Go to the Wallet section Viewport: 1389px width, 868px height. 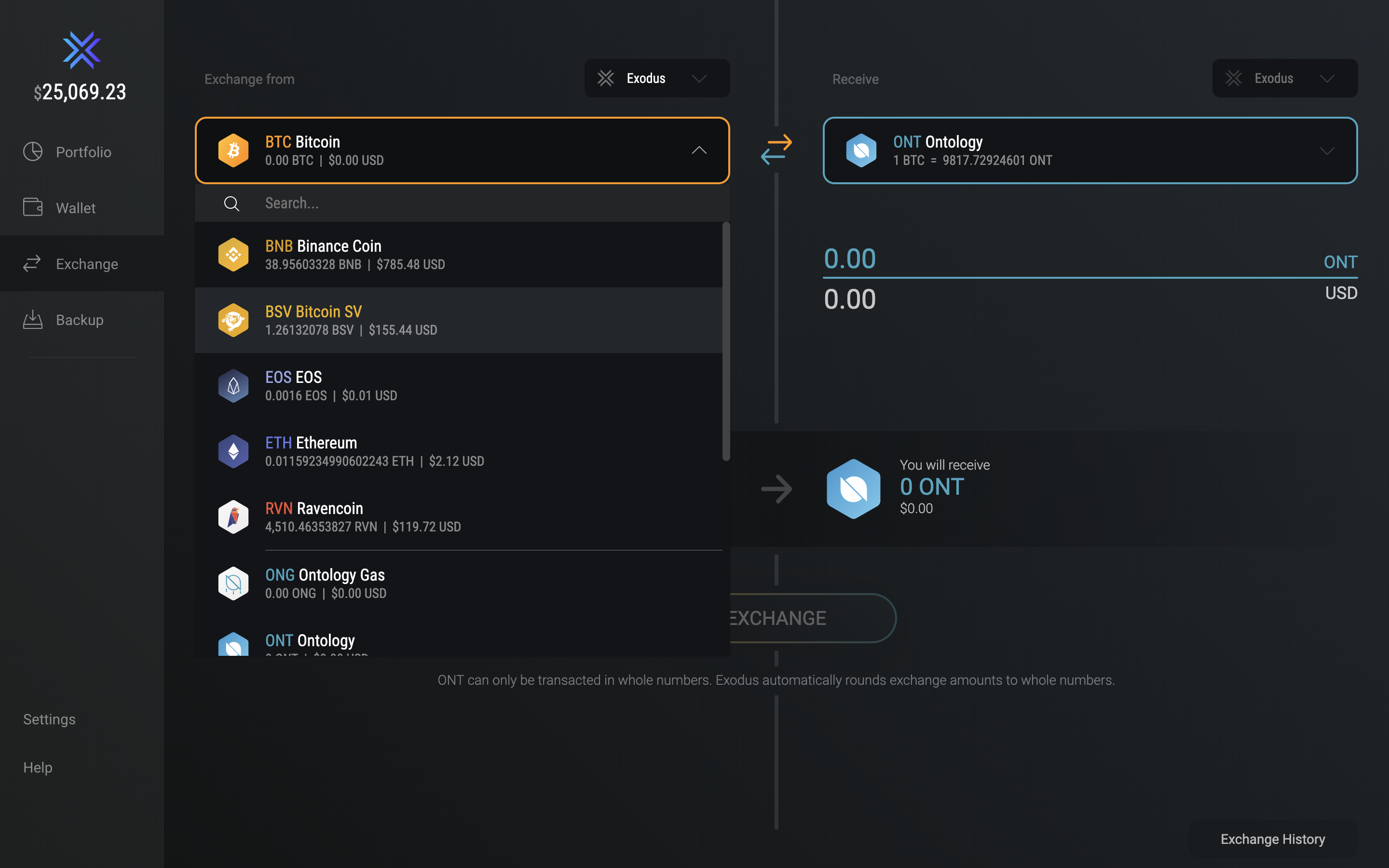[x=82, y=207]
